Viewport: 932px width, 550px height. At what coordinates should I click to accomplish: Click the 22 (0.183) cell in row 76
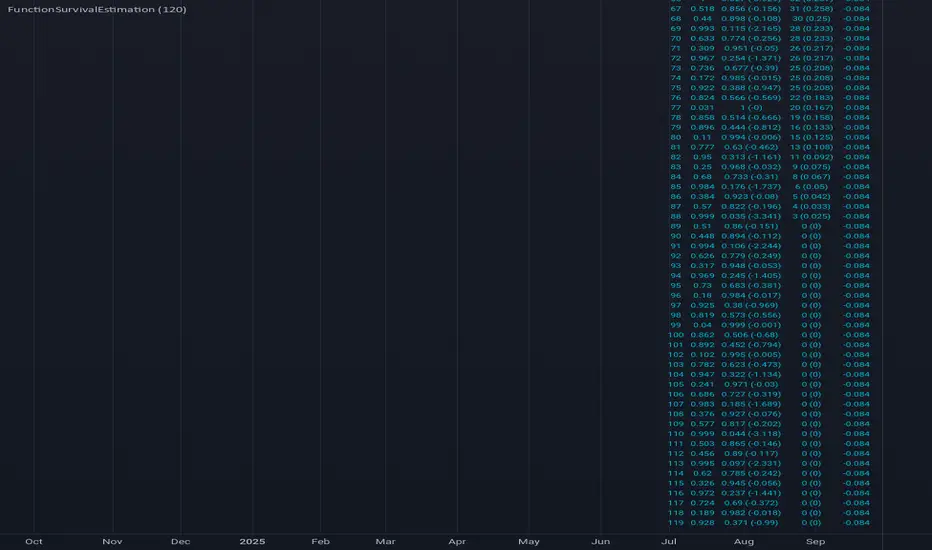pyautogui.click(x=811, y=98)
